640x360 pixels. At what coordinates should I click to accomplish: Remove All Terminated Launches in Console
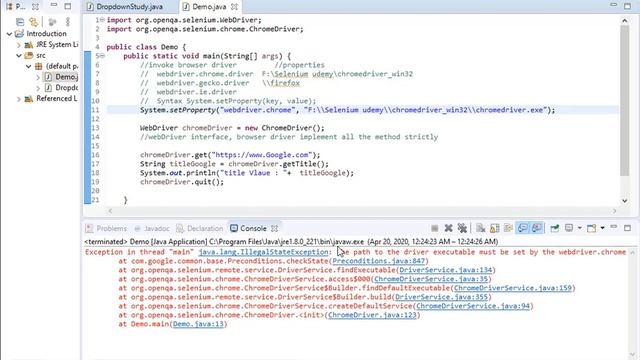[x=462, y=228]
